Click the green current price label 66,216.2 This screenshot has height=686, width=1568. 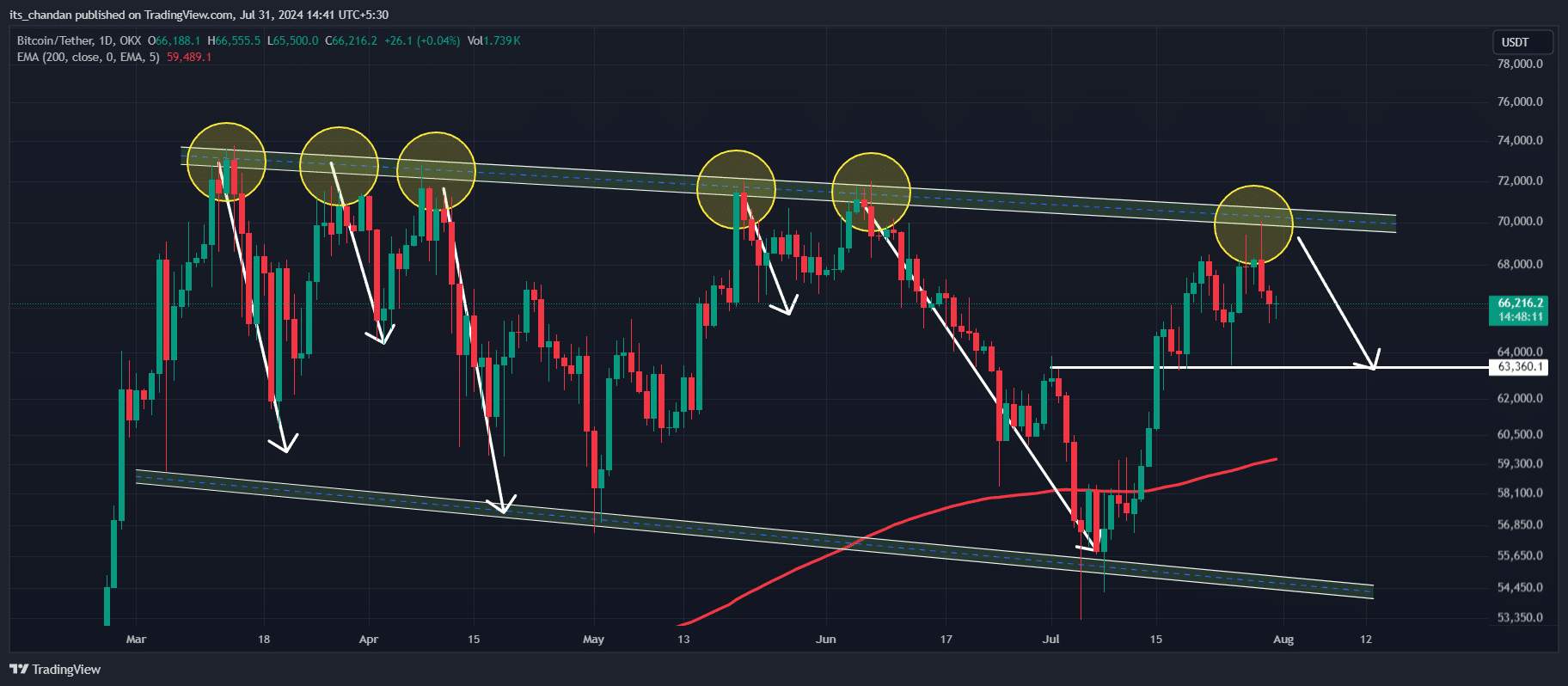coord(1521,303)
